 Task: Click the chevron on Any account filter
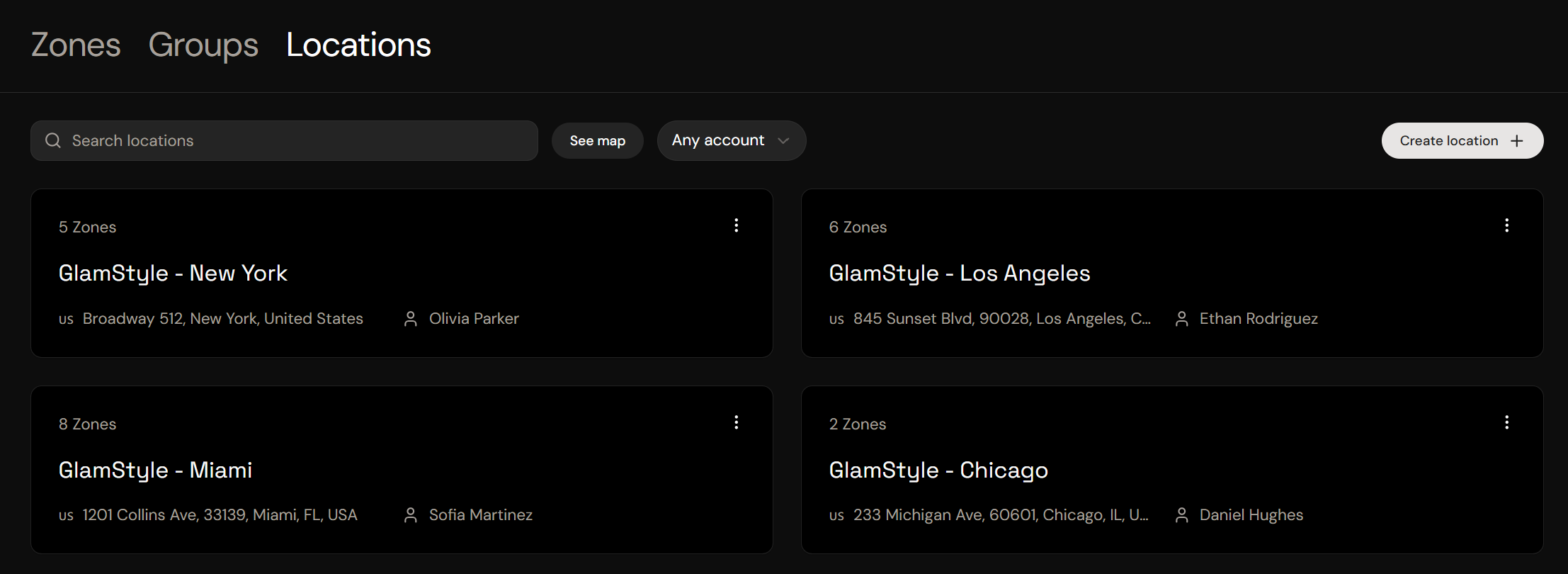(783, 140)
